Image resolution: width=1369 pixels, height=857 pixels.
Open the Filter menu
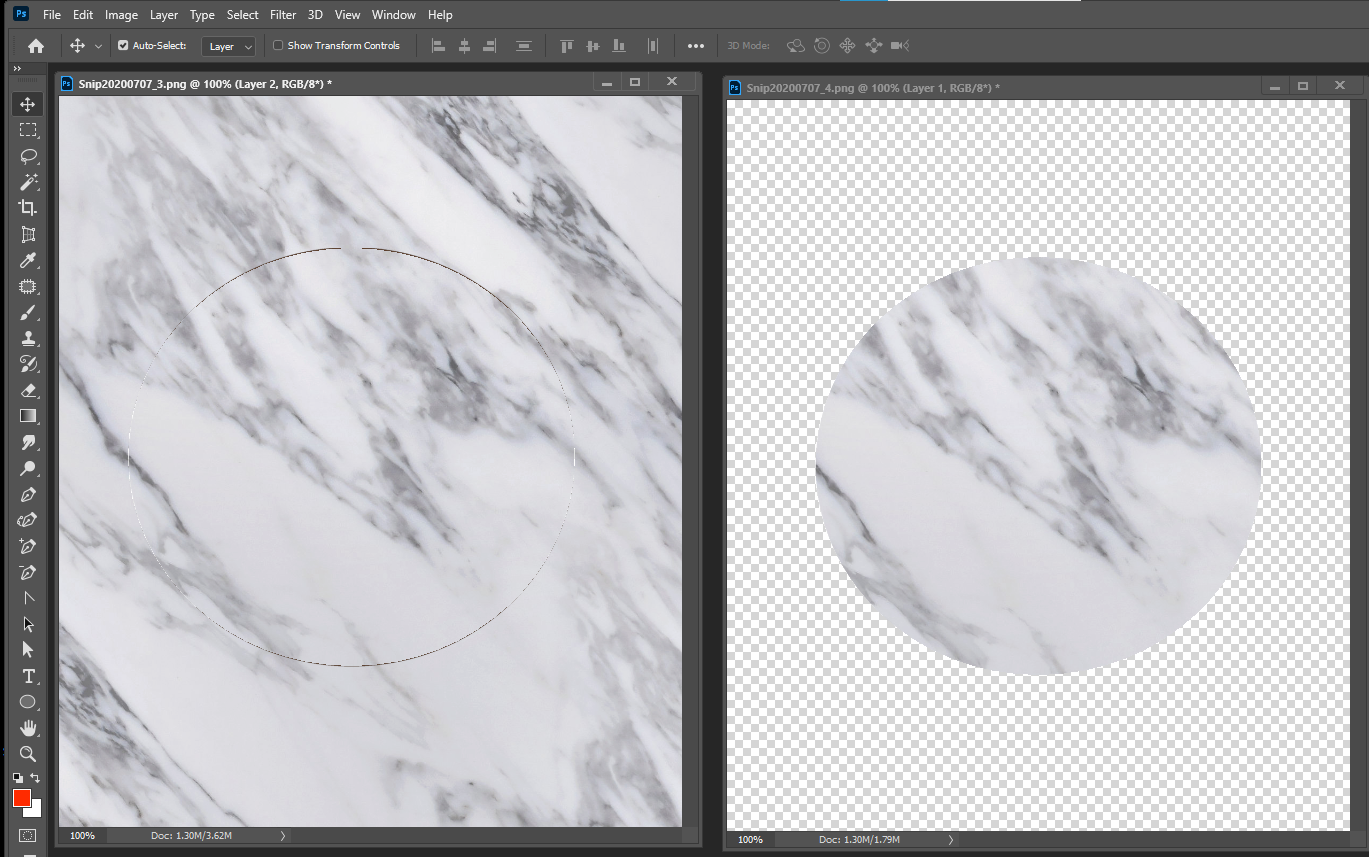tap(283, 14)
